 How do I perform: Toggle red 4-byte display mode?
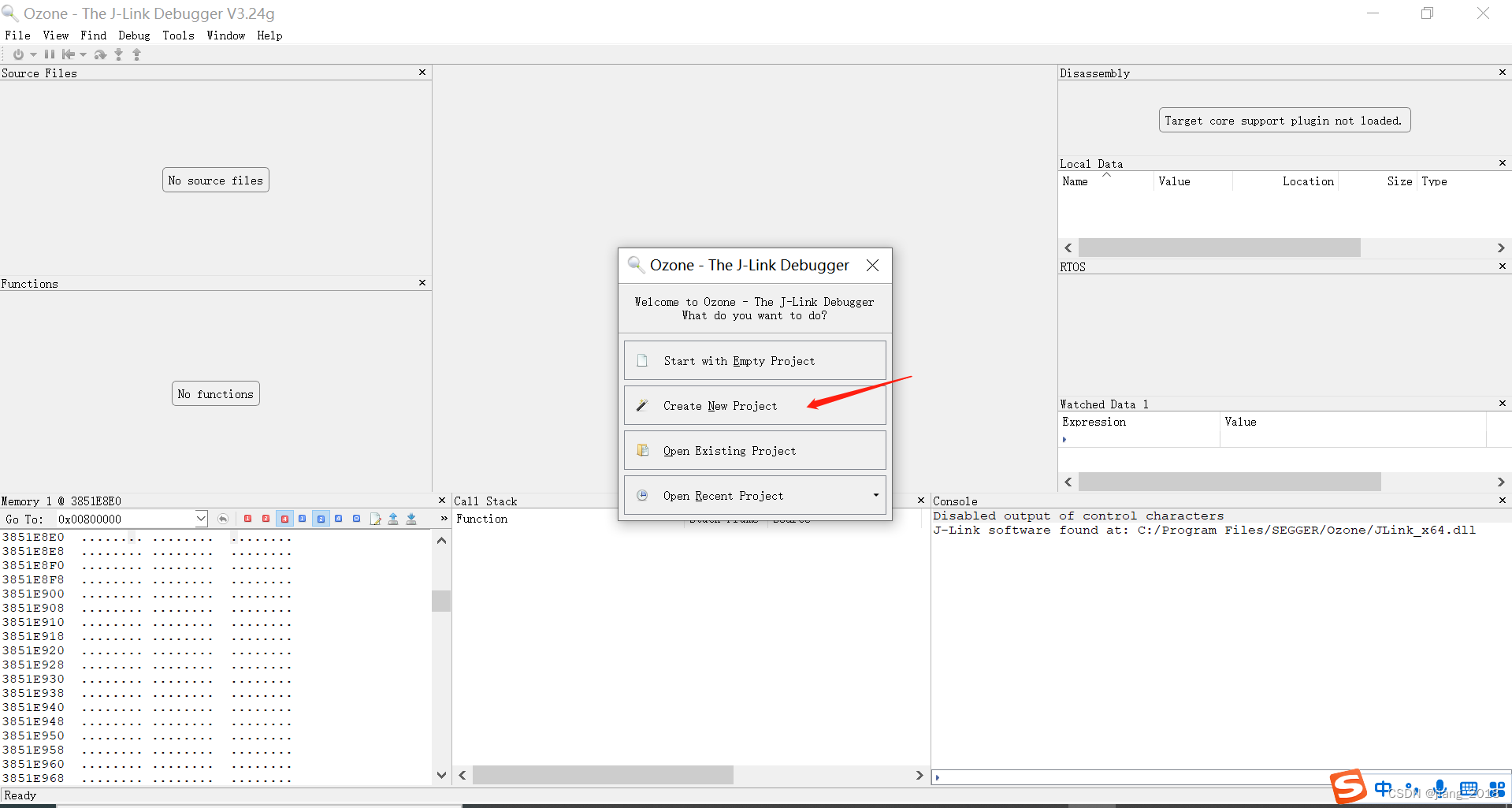coord(284,519)
